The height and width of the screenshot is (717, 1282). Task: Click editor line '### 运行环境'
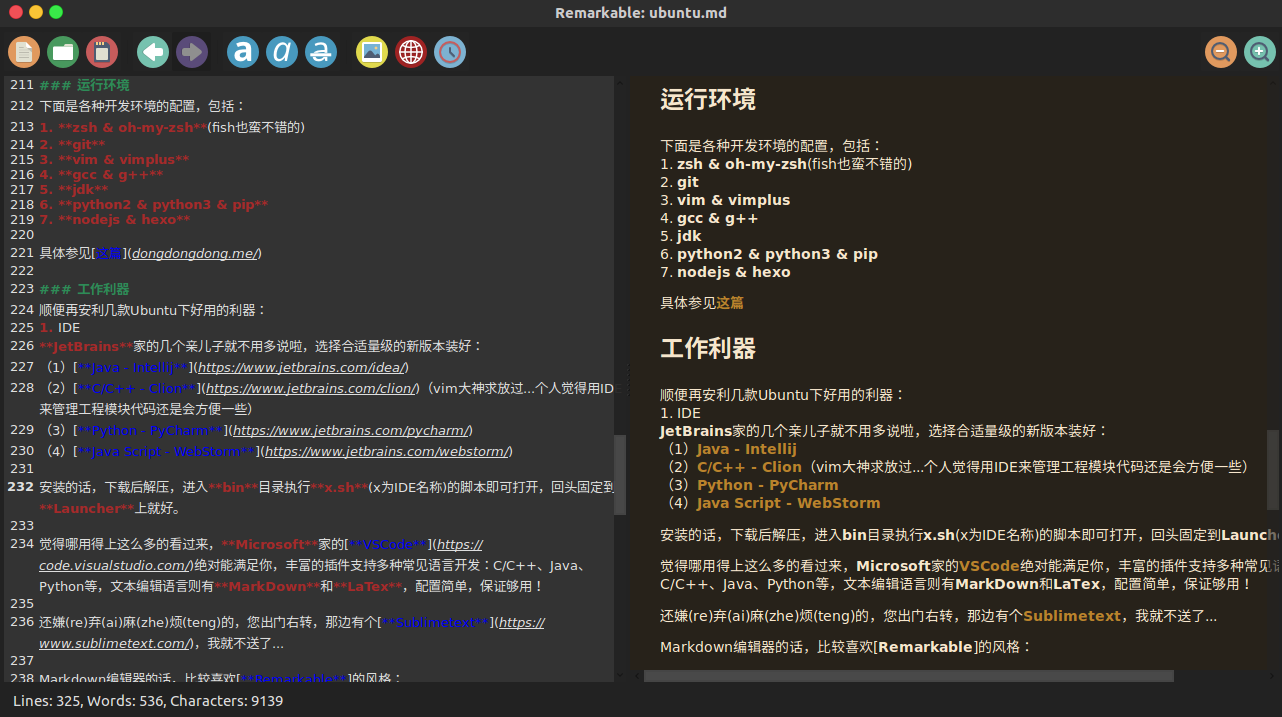(x=85, y=85)
